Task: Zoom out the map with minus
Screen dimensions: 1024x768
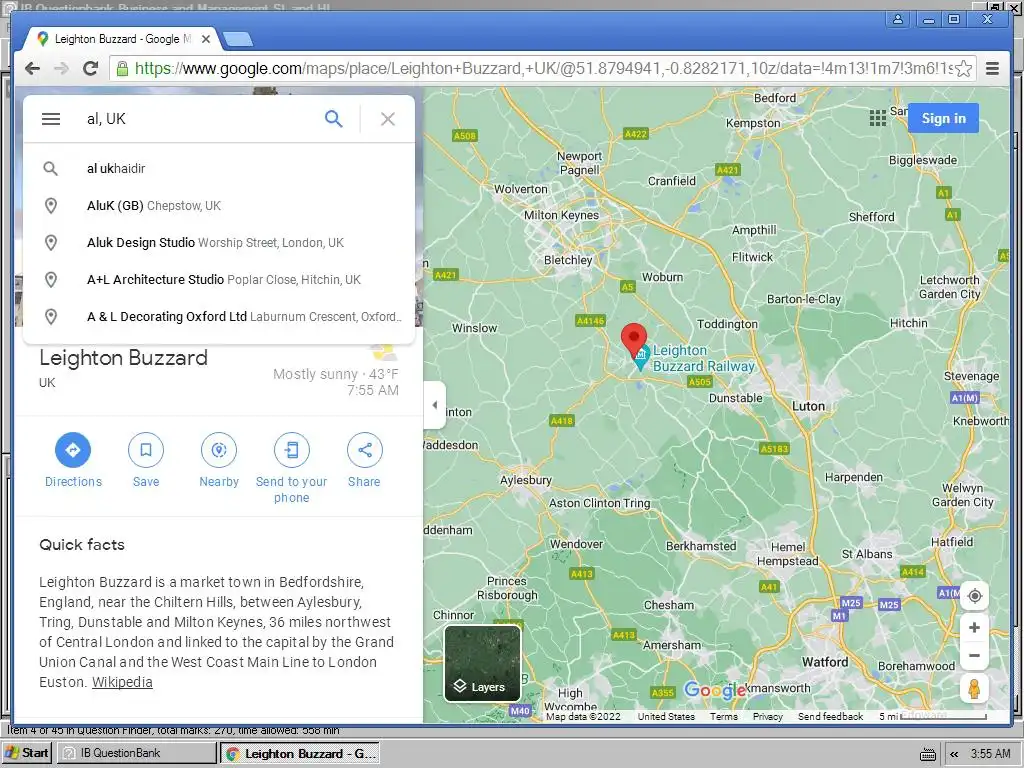Action: point(974,655)
